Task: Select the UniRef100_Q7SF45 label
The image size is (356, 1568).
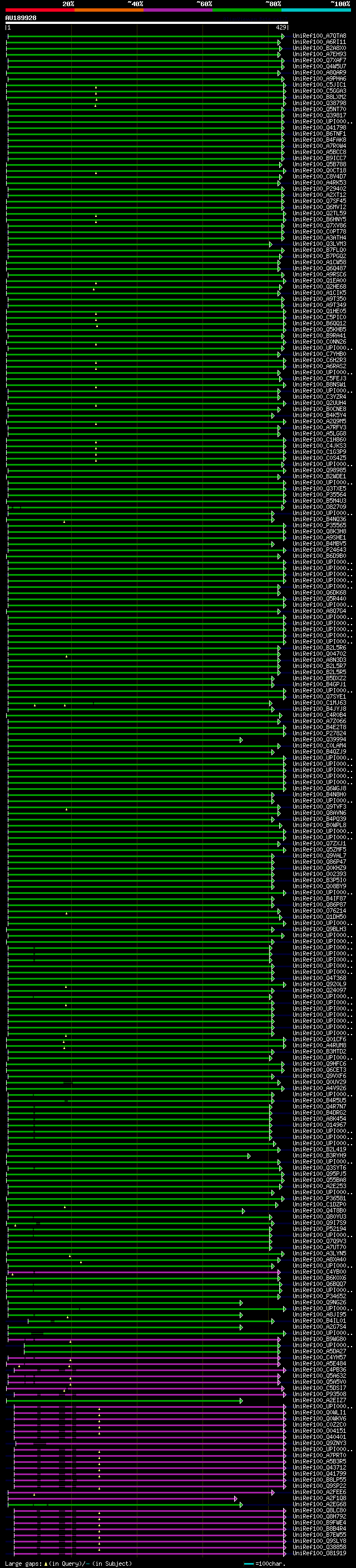Action: click(x=319, y=201)
